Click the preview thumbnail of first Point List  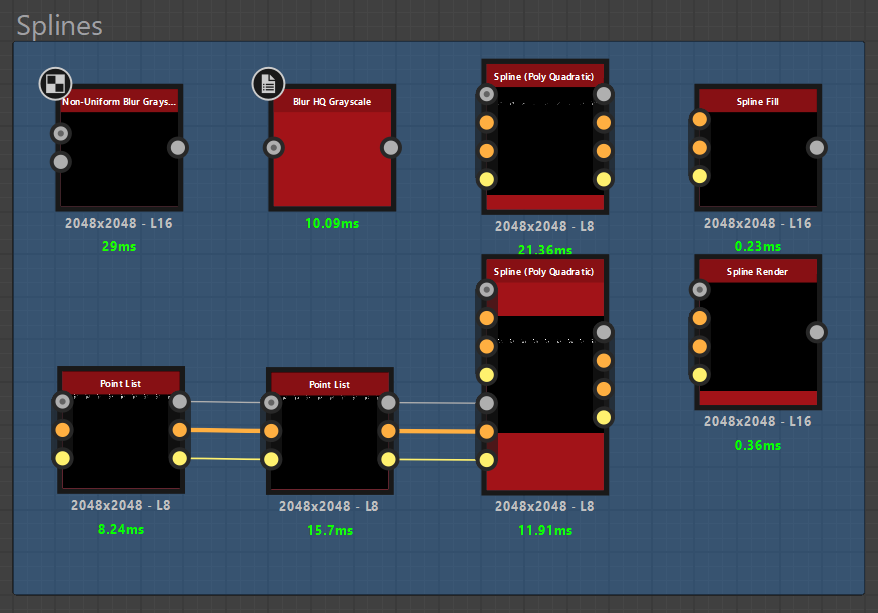[120, 440]
